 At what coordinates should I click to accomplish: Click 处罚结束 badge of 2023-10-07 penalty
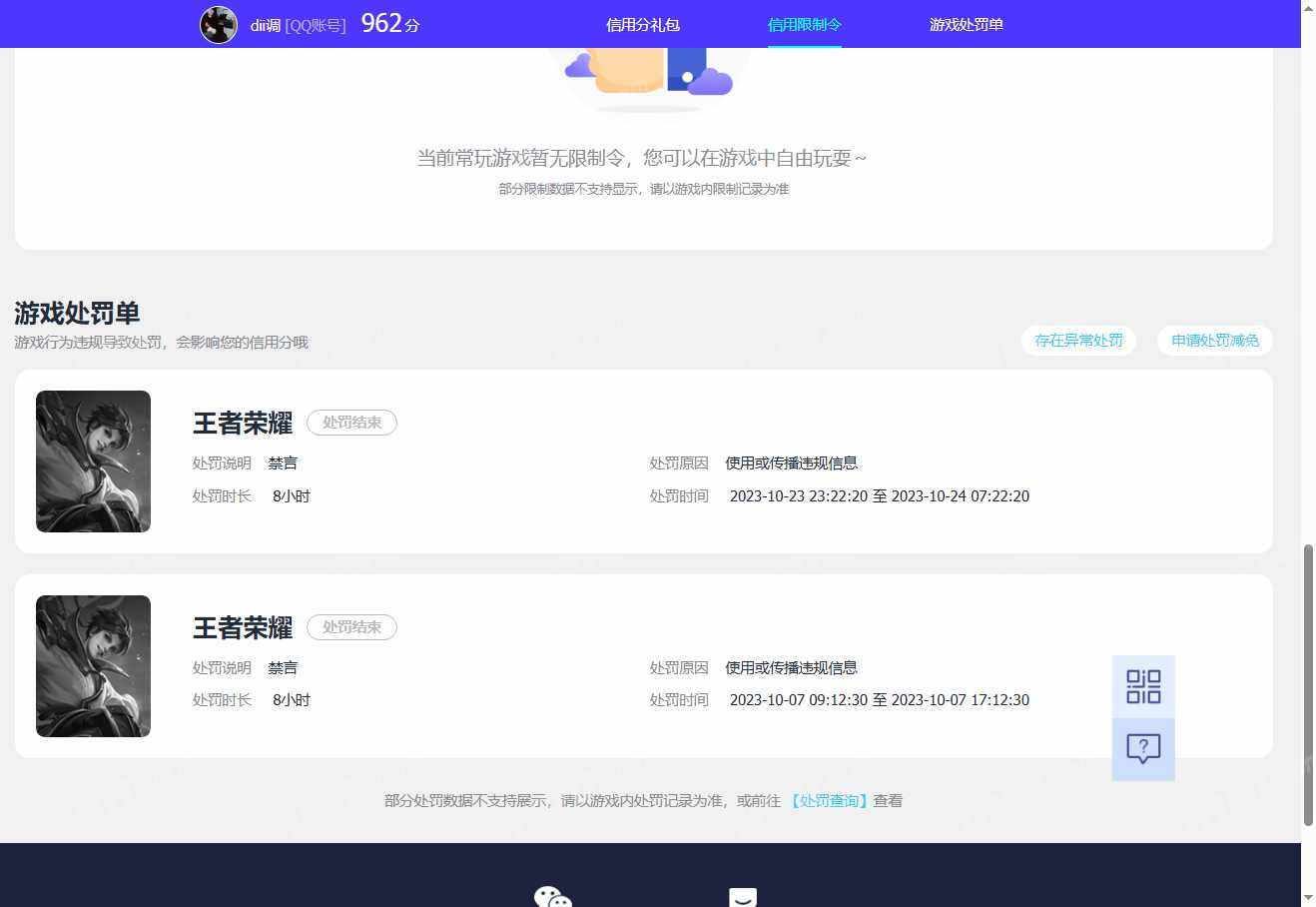[x=351, y=627]
